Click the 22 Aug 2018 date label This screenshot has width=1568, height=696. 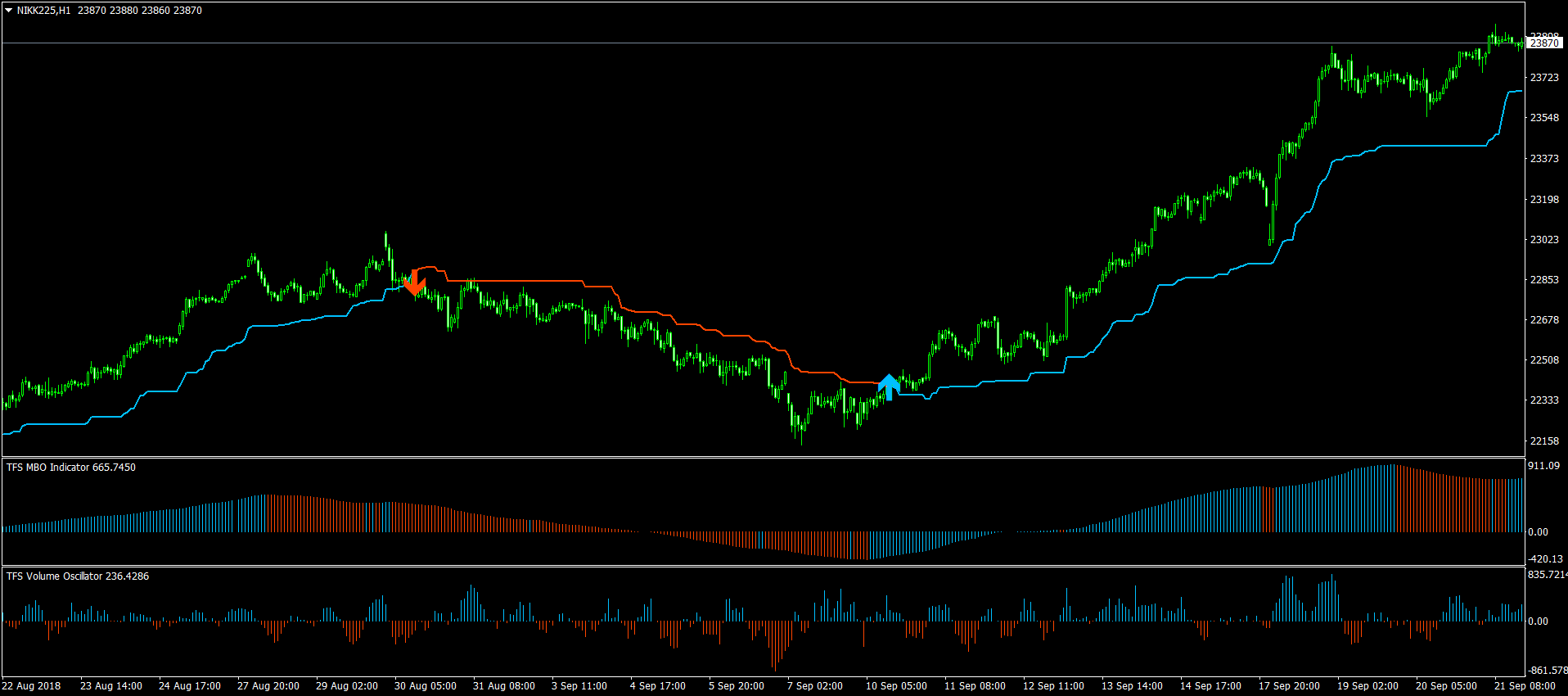tap(31, 686)
